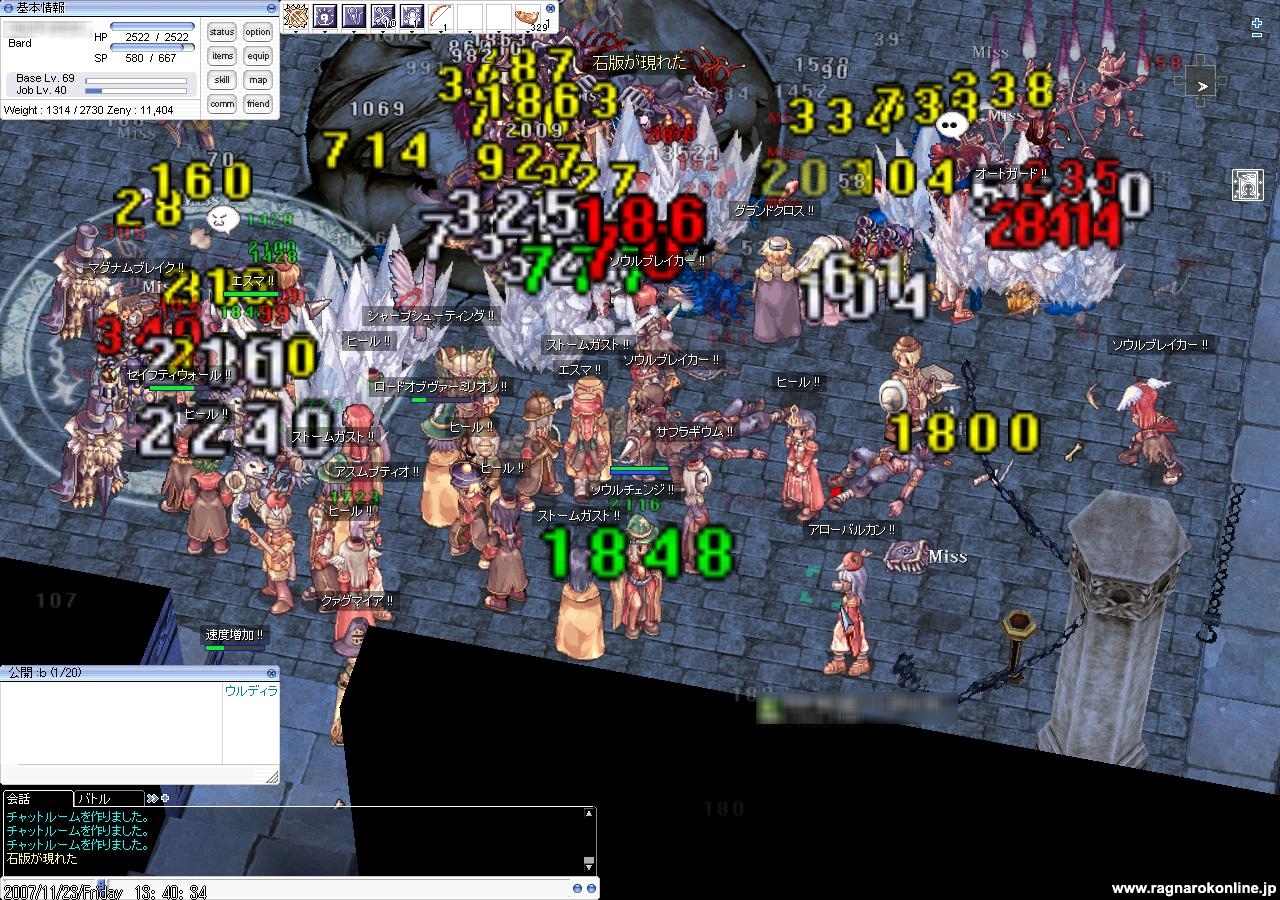
Task: Click the ソウルチェンジ skill callout
Action: [632, 490]
